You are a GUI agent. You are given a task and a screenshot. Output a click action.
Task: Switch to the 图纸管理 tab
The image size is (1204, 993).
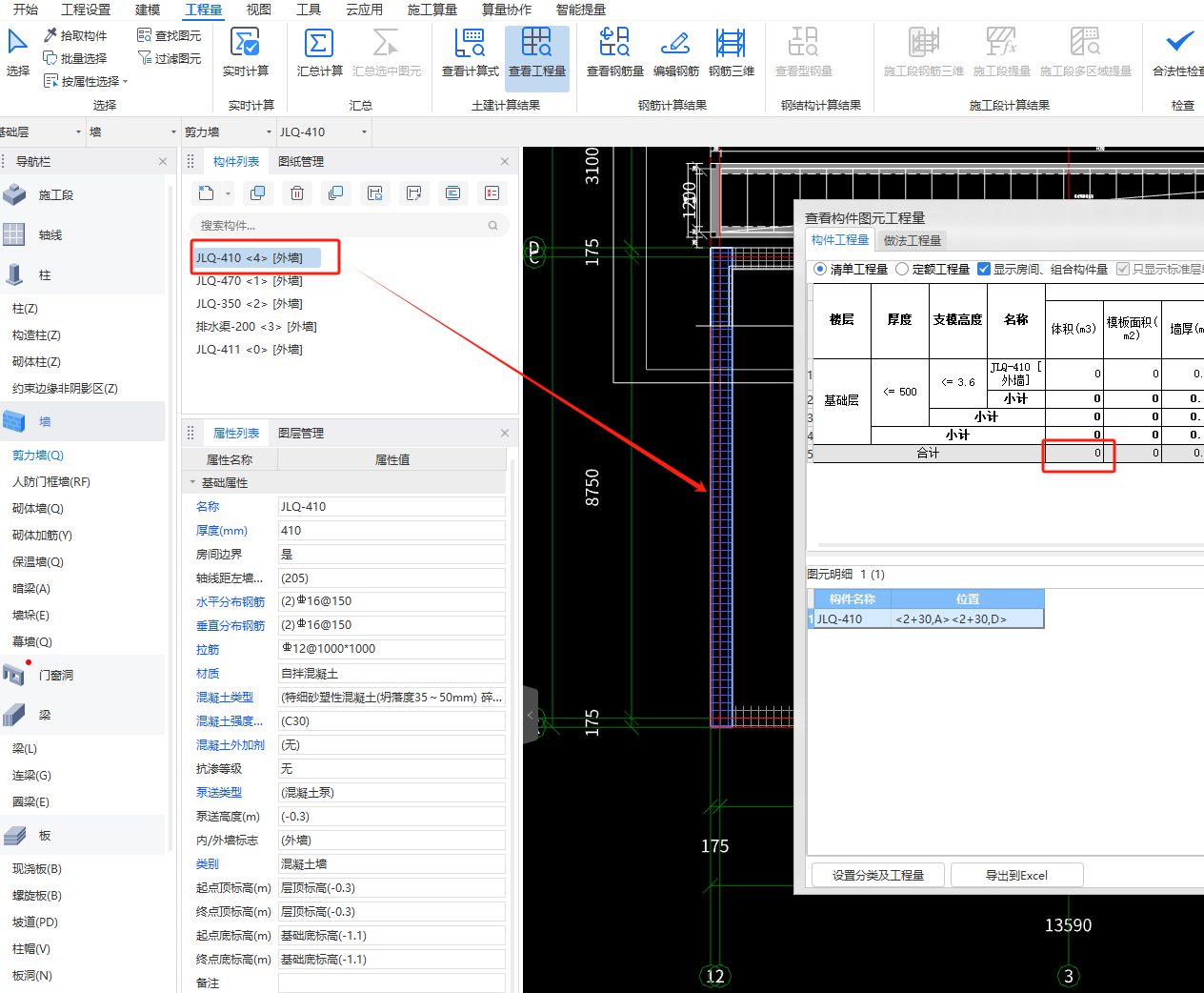(x=301, y=162)
